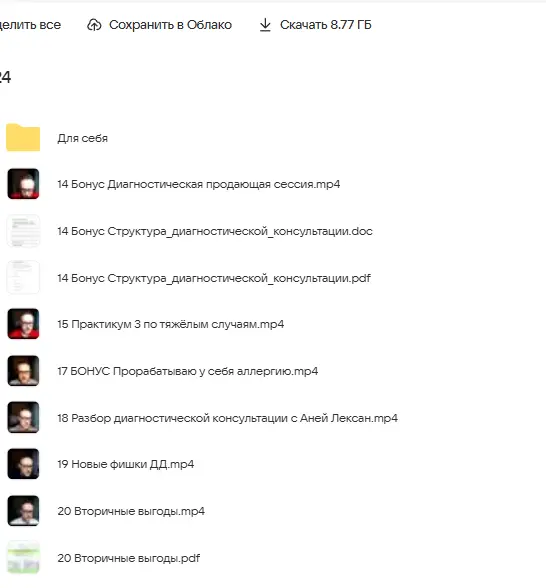
Task: Open video thumbnail for 15 Практикум 3
Action: tap(23, 324)
